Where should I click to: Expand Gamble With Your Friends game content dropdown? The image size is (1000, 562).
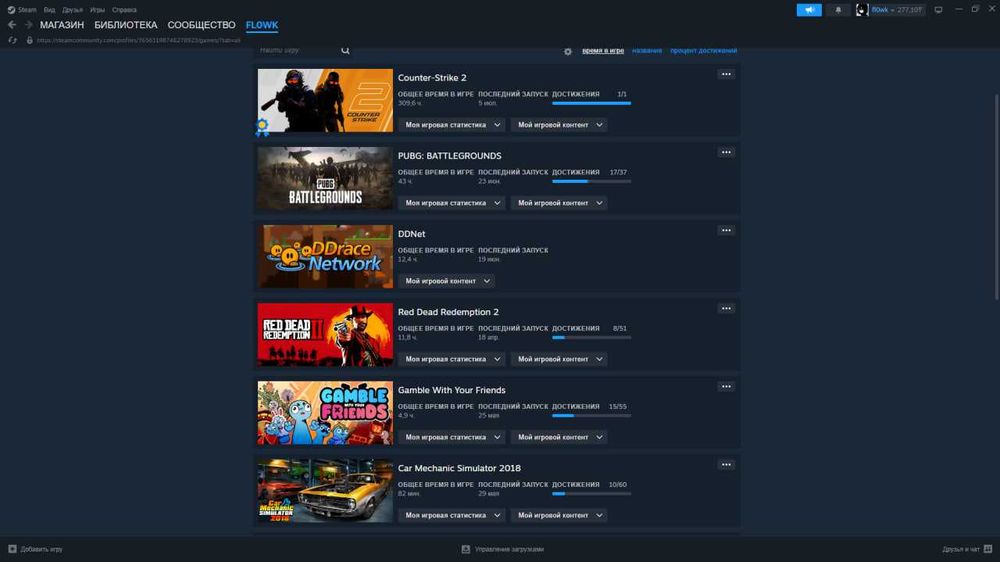[559, 437]
